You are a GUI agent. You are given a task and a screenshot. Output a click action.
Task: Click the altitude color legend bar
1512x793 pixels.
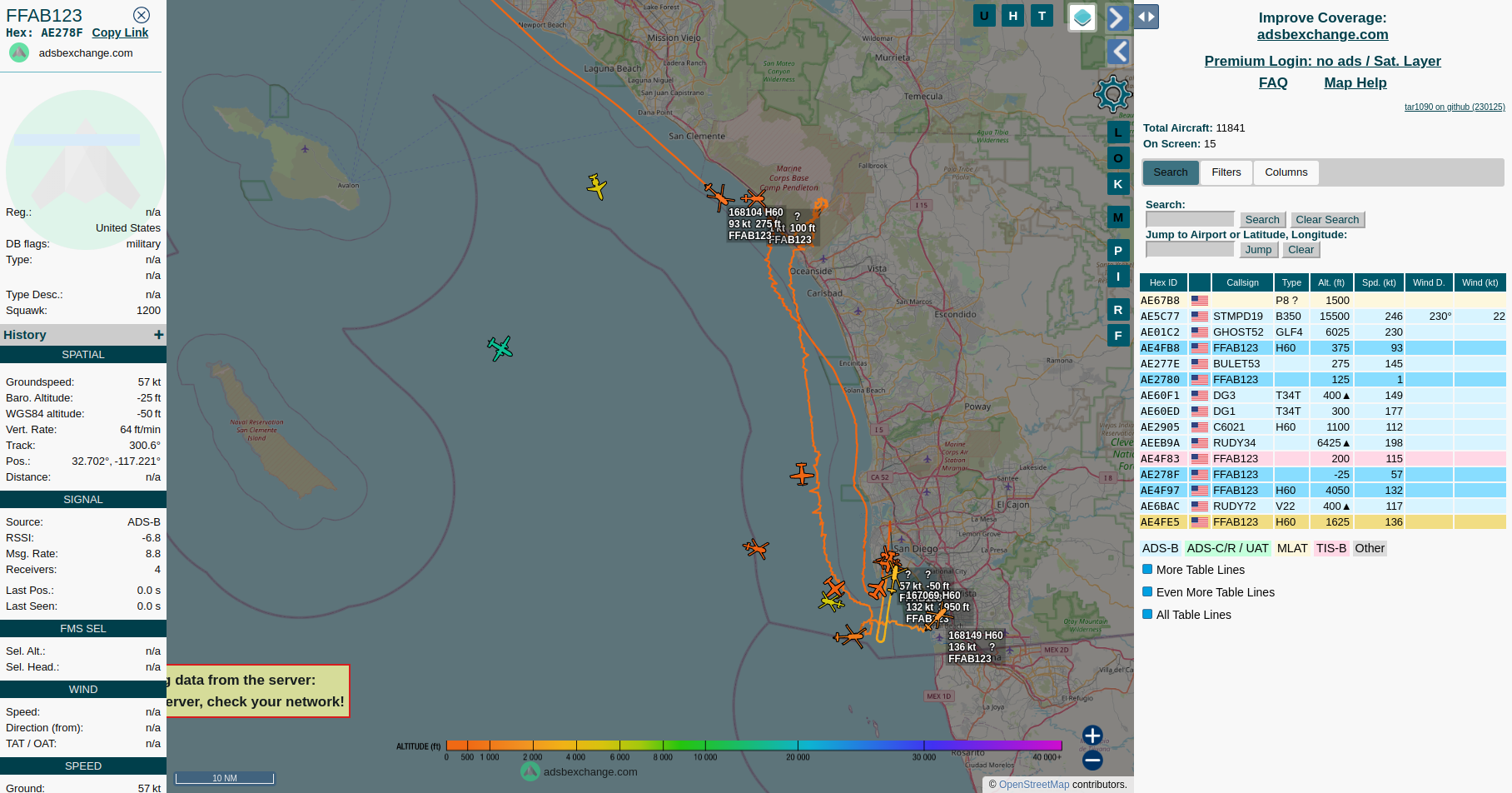click(x=754, y=746)
